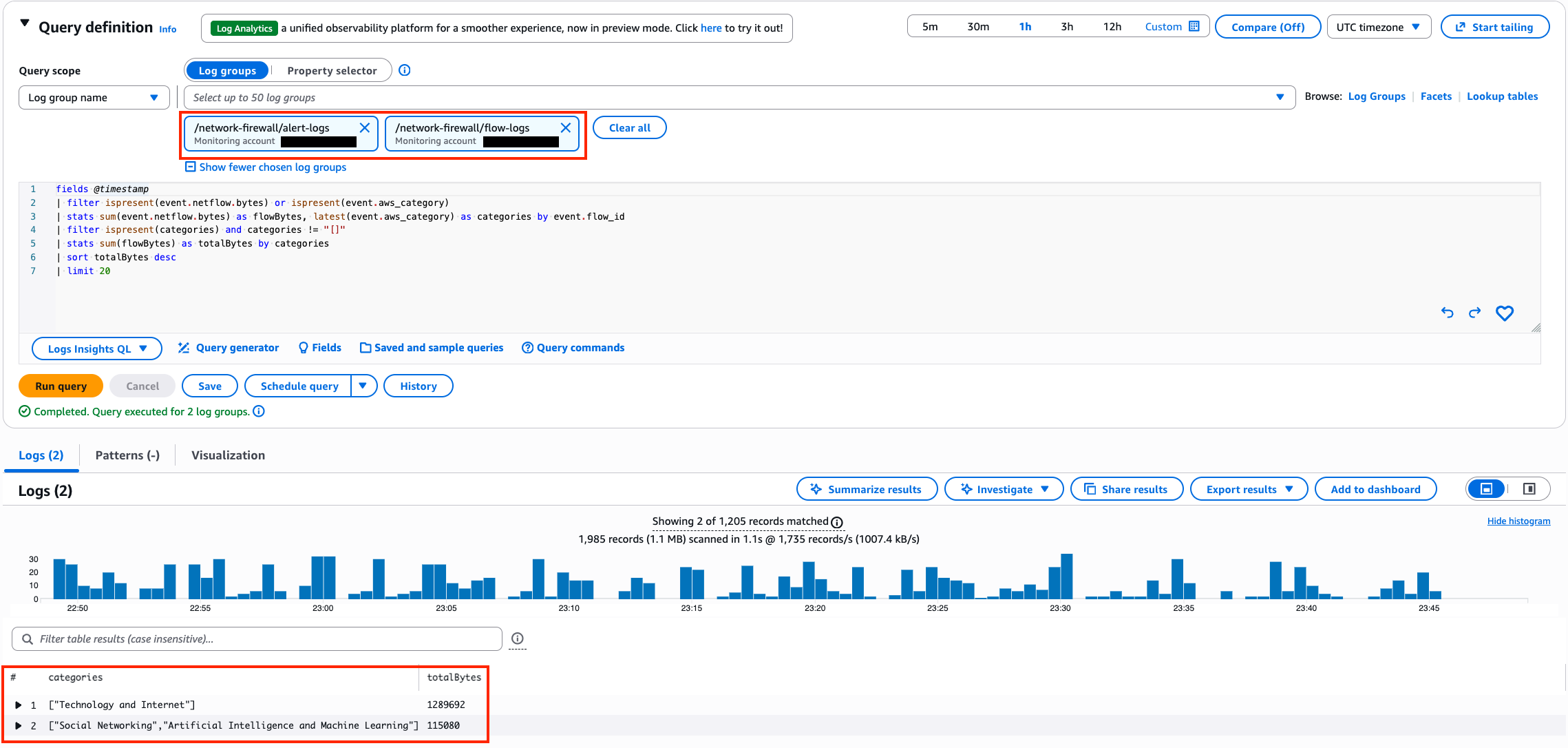Select the 5m time range
The width and height of the screenshot is (1568, 748).
pyautogui.click(x=930, y=27)
